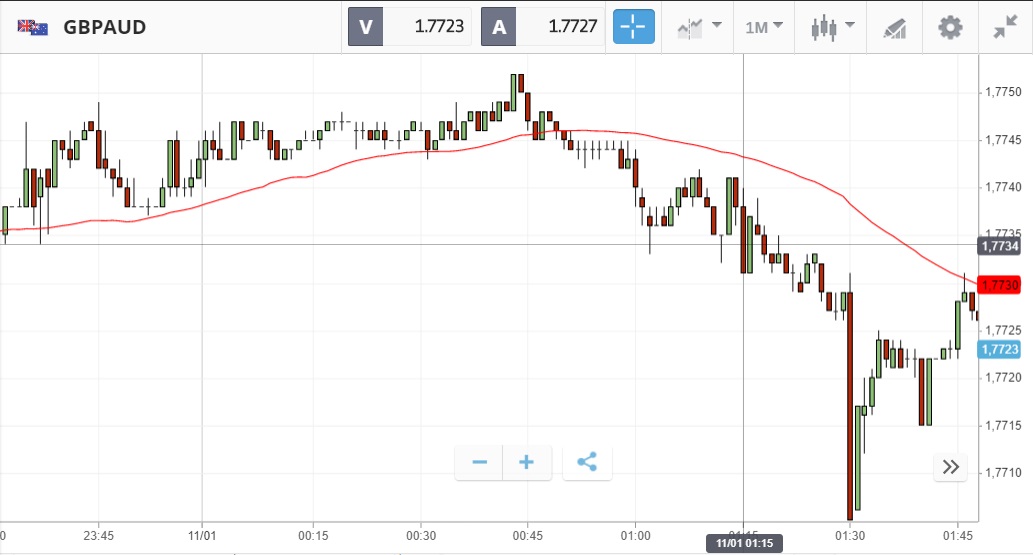Click the GBPAUD symbol name

[x=105, y=27]
